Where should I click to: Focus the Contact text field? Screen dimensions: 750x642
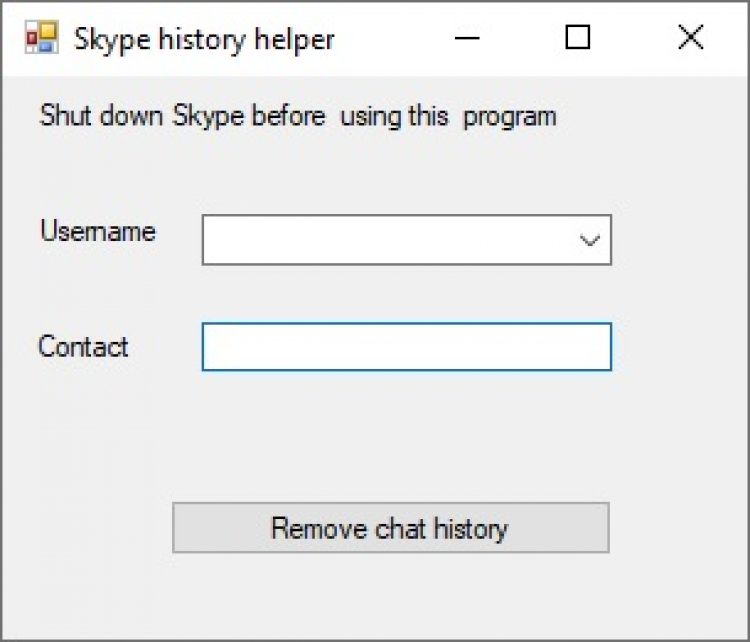tap(406, 347)
